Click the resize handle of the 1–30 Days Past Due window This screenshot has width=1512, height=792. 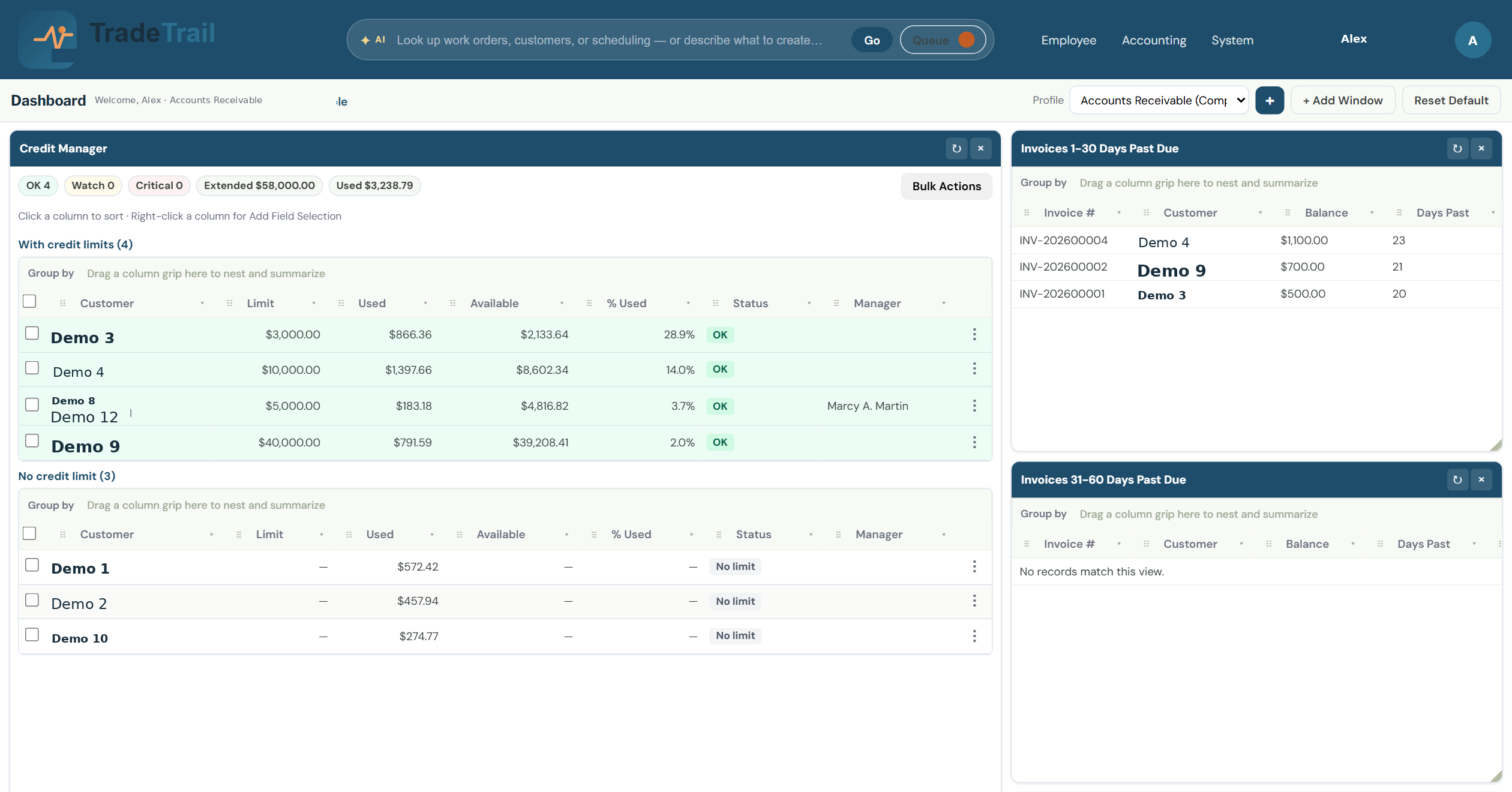(x=1495, y=445)
